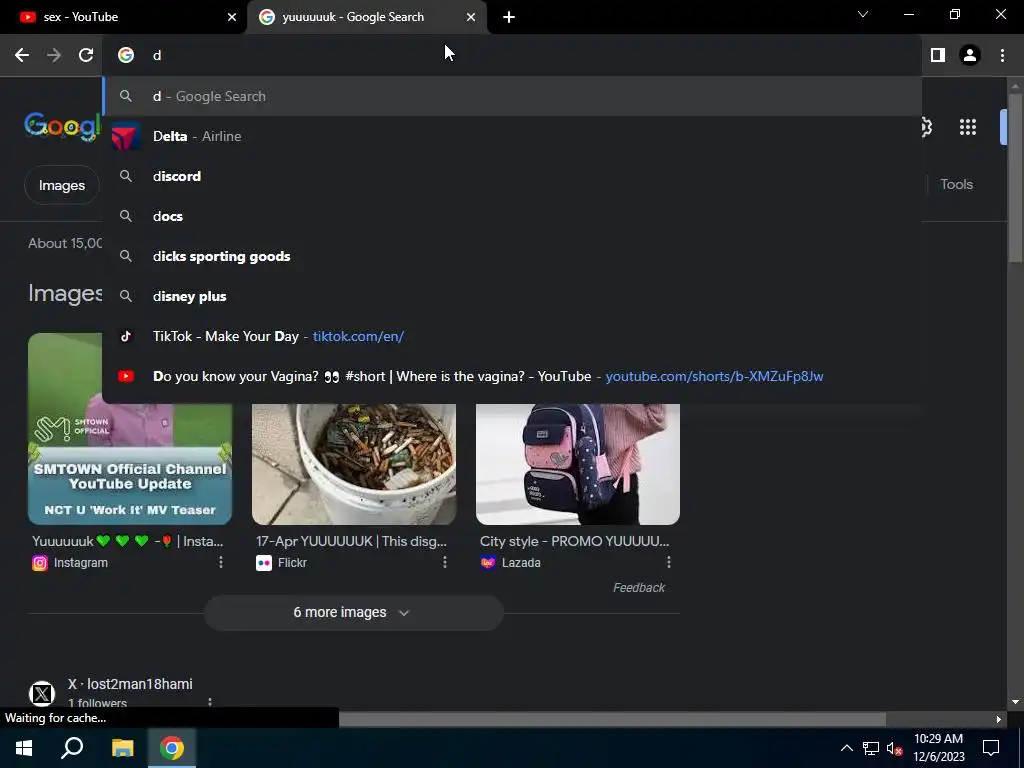The image size is (1024, 768).
Task: Open the Chrome profile avatar icon
Action: coord(970,55)
